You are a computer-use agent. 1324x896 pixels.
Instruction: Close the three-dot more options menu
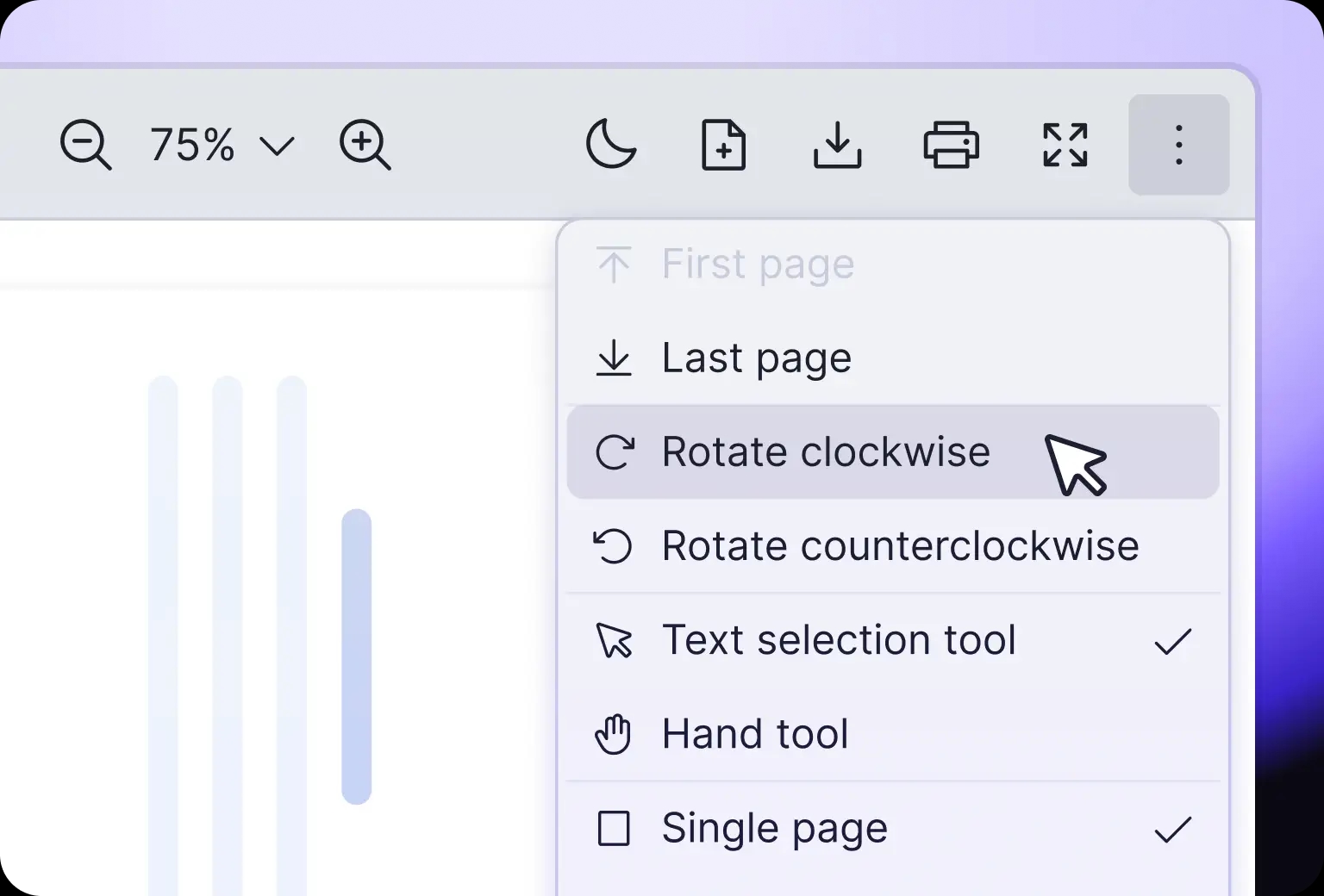1178,144
